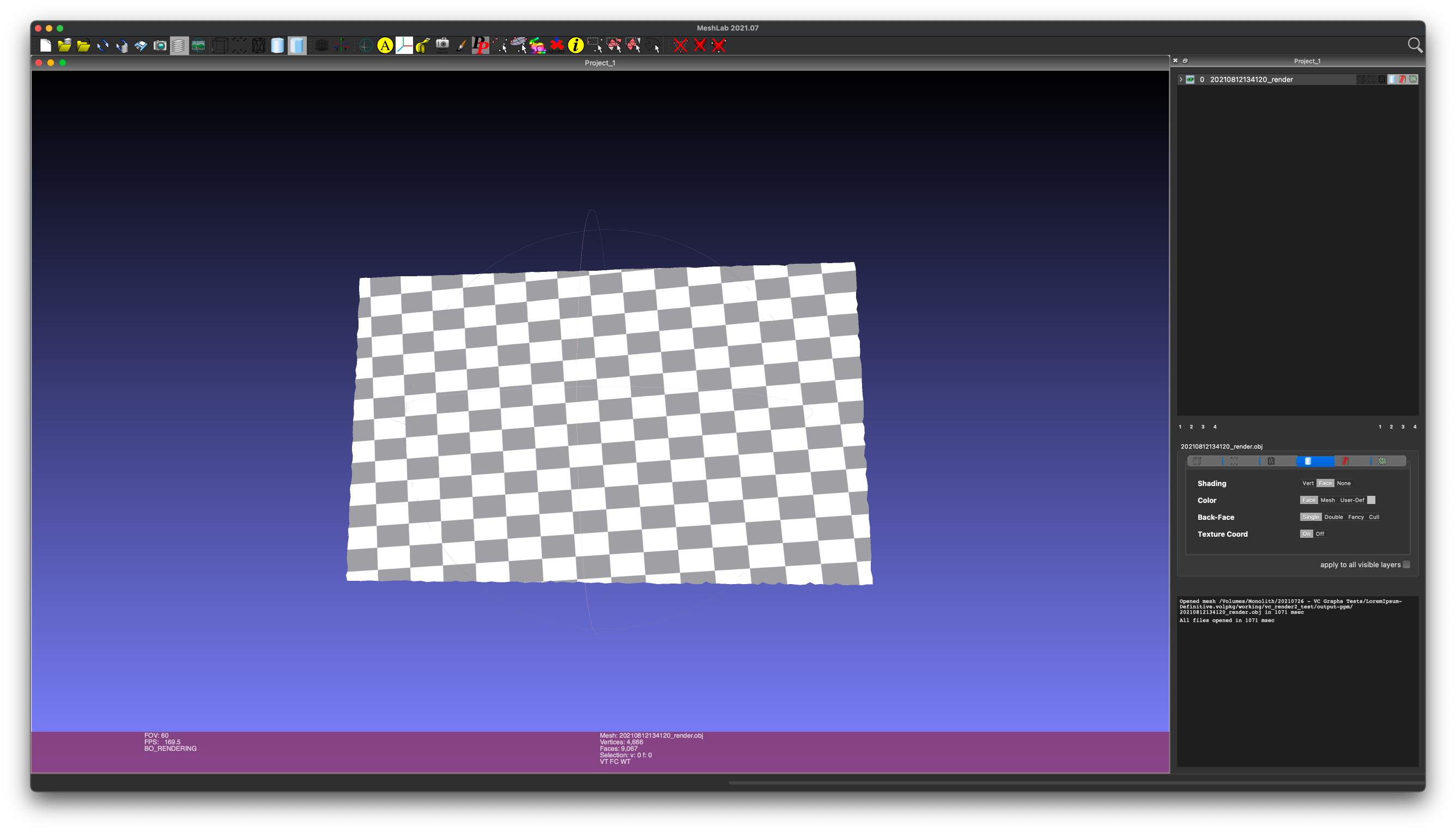This screenshot has width=1456, height=832.
Task: Check apply to all visible layers
Action: pos(1407,564)
